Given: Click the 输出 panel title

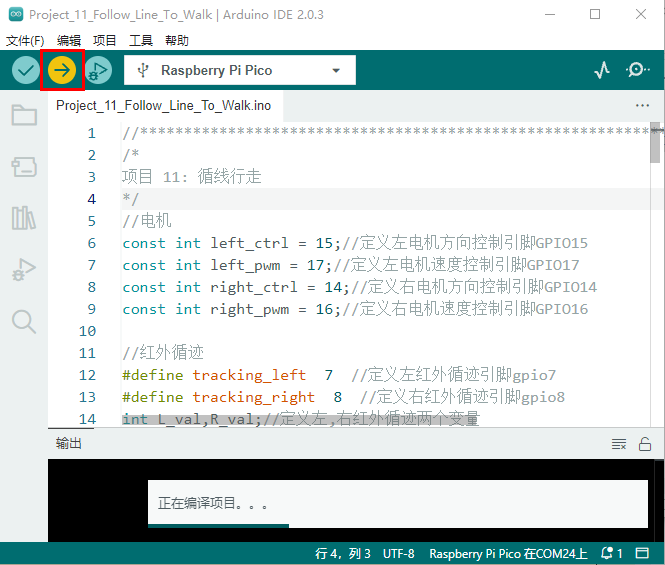Looking at the screenshot, I should (x=68, y=444).
